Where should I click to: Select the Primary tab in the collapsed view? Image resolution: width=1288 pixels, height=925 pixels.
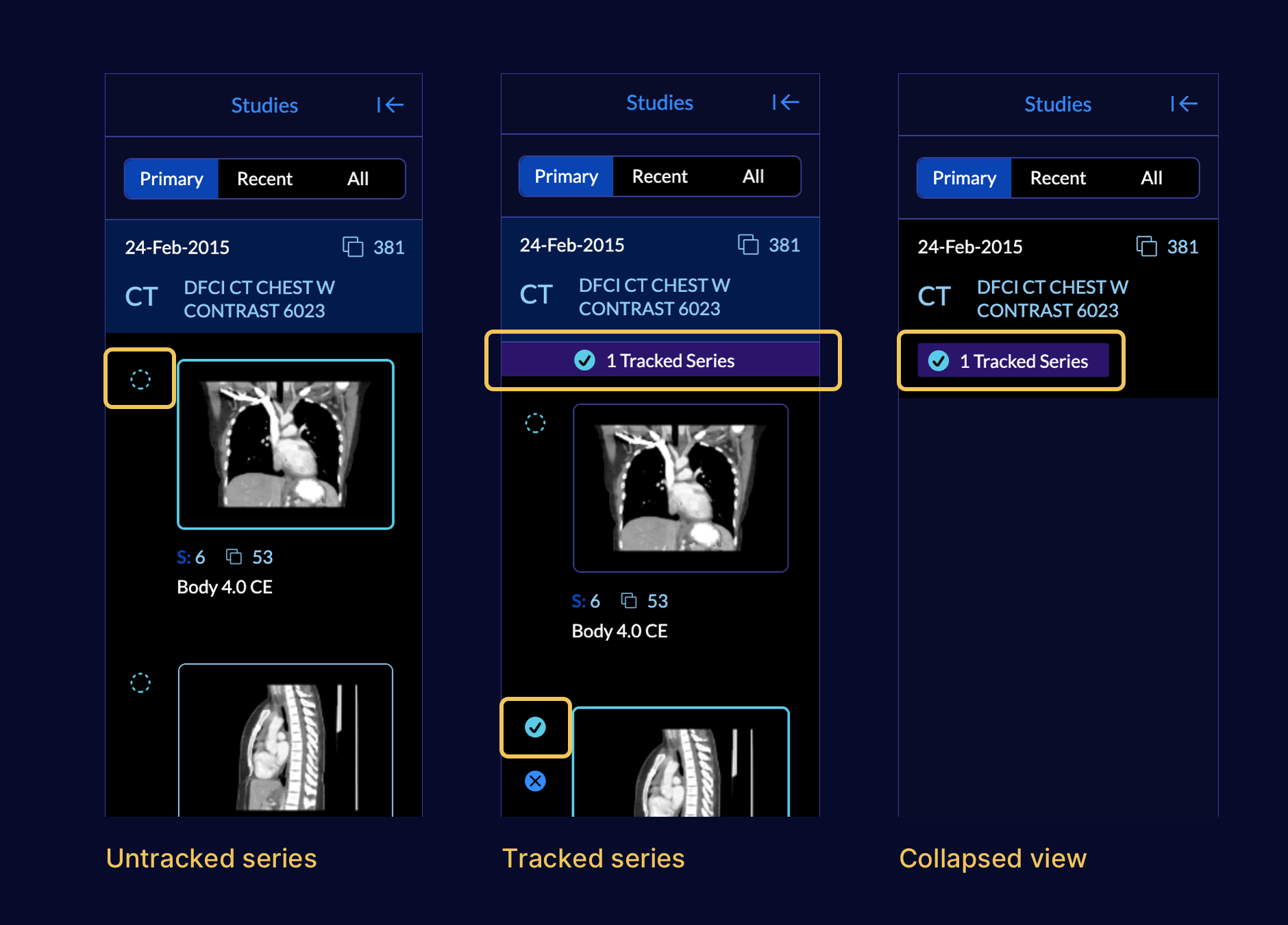tap(963, 178)
